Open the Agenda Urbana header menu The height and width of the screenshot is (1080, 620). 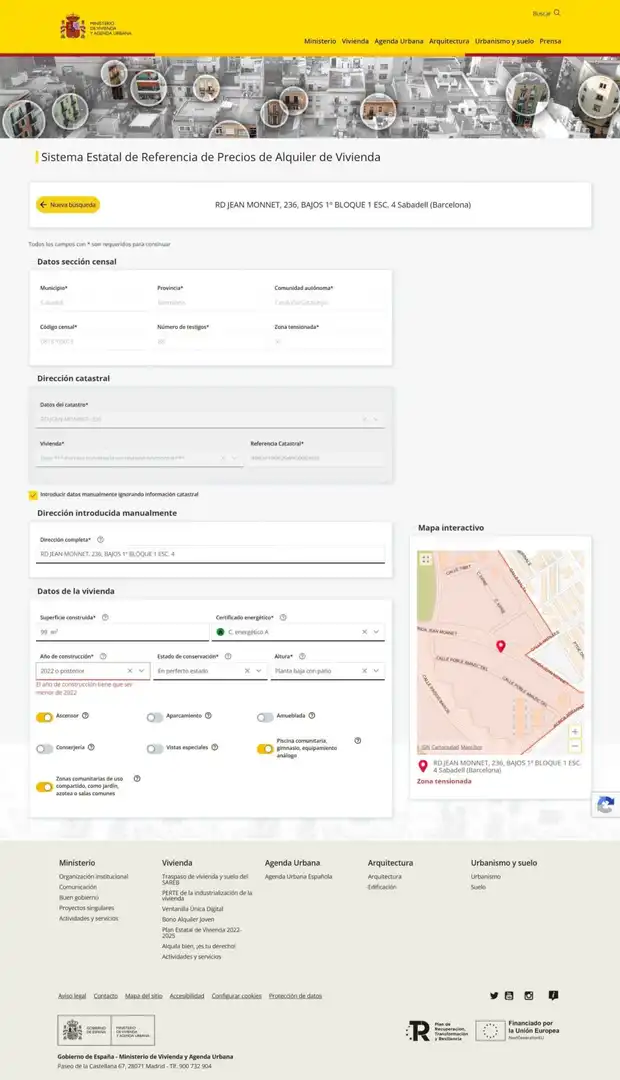399,41
